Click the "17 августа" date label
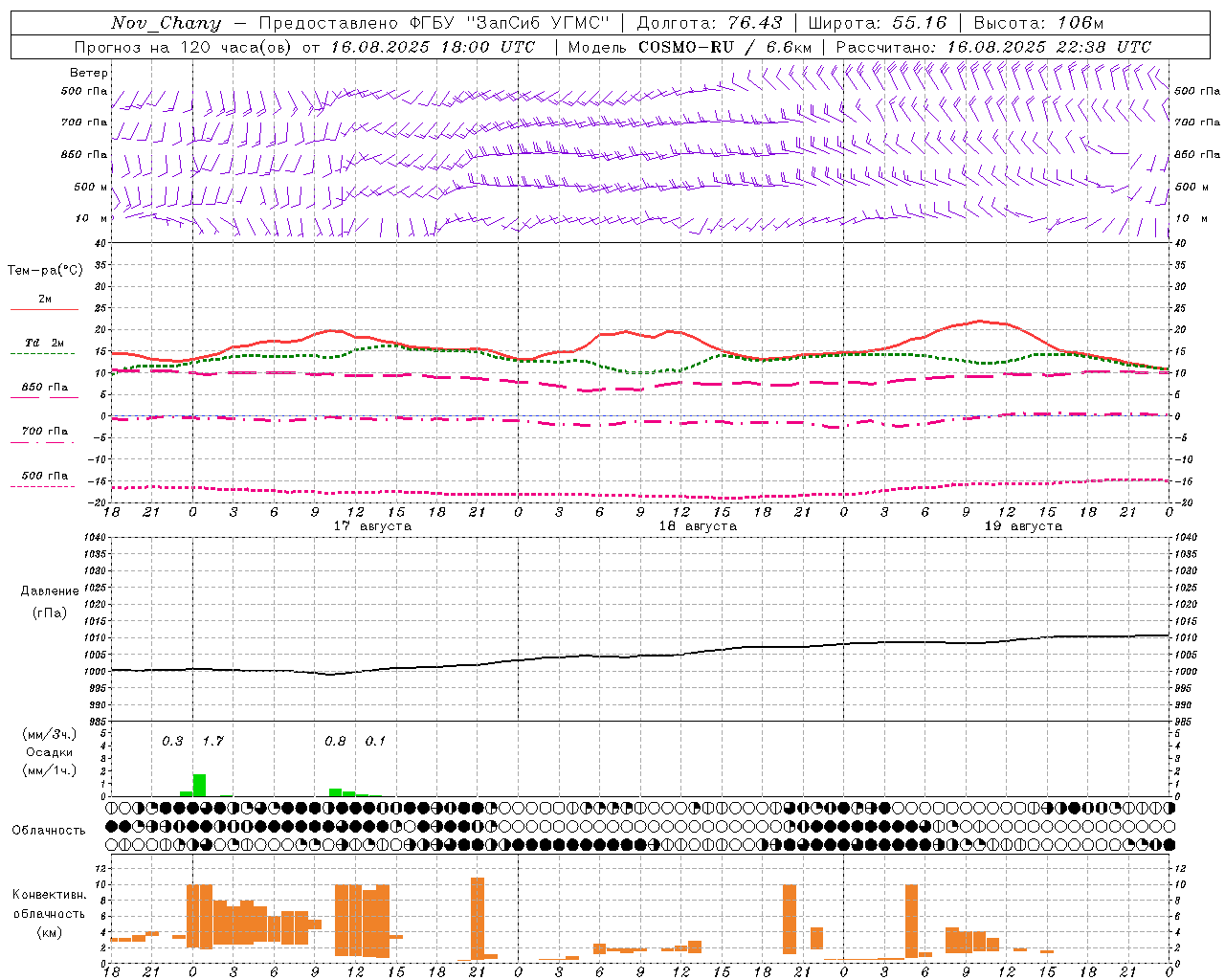The height and width of the screenshot is (980, 1225). (x=372, y=526)
